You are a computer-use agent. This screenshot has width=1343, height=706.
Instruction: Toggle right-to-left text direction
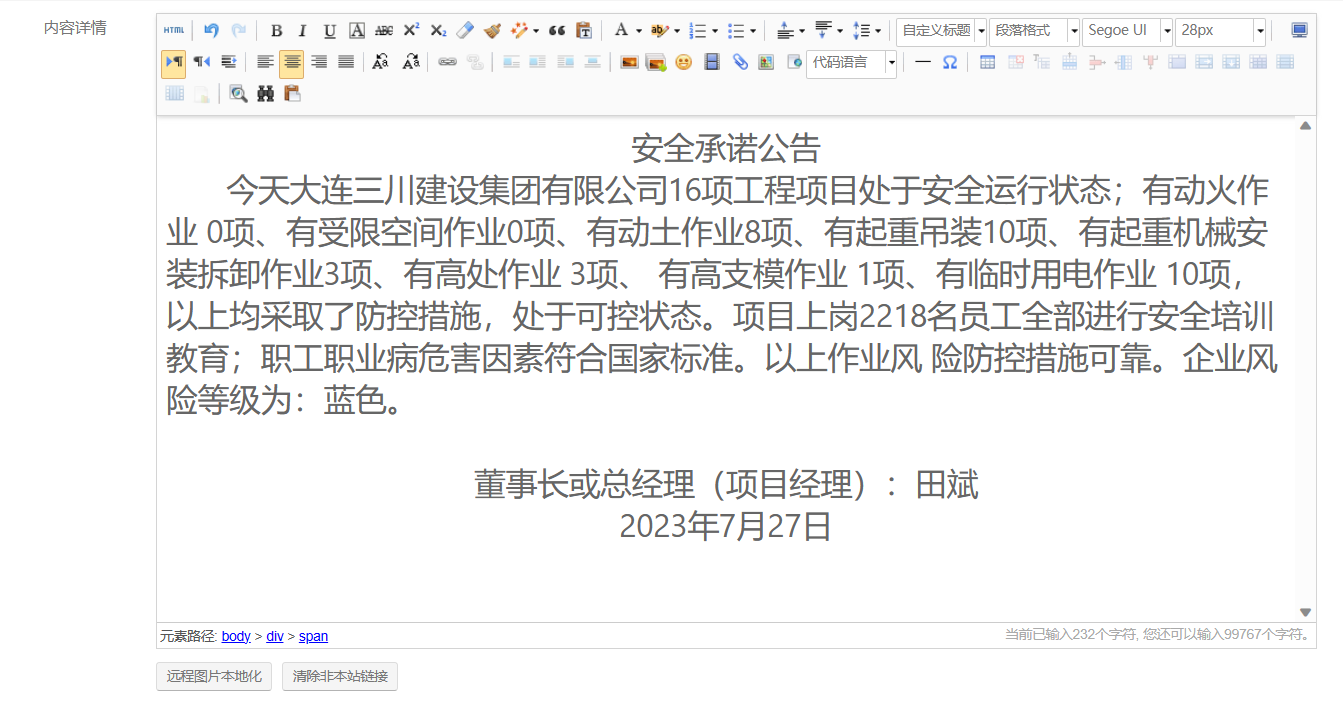[x=201, y=62]
